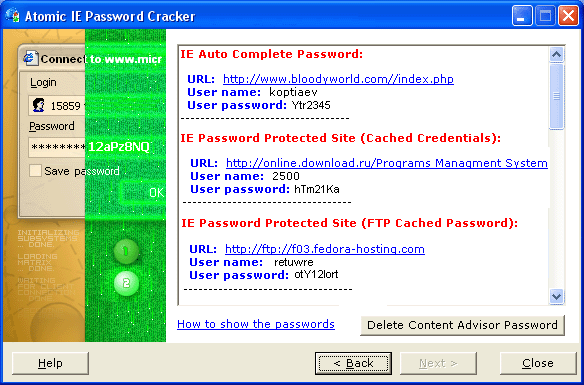Select the green step 1 circle
This screenshot has width=584, height=385.
[x=126, y=251]
